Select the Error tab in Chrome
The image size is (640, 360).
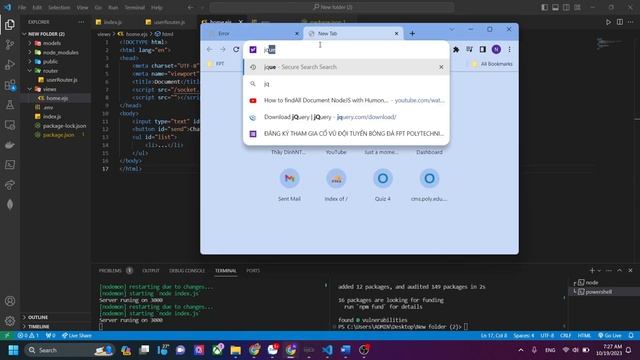point(252,33)
